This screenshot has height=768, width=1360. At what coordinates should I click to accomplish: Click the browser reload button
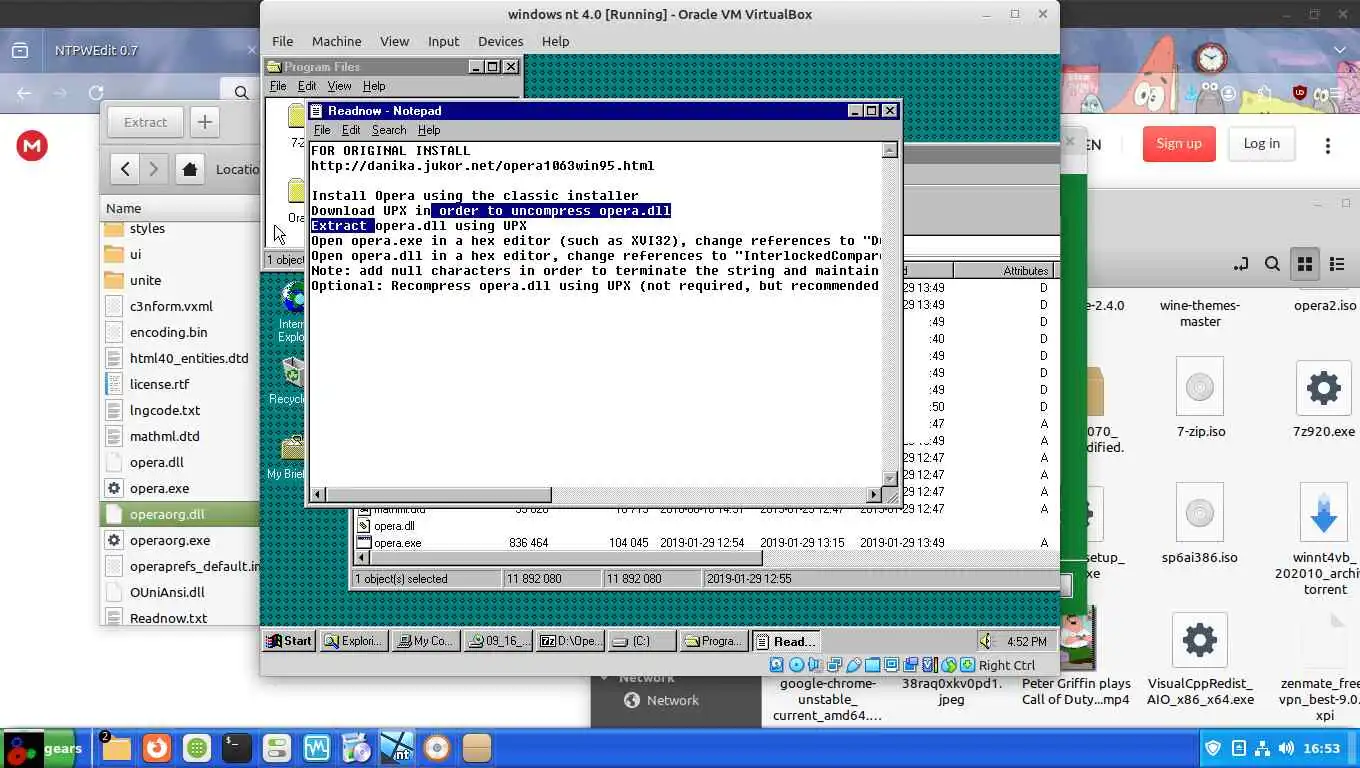[96, 93]
